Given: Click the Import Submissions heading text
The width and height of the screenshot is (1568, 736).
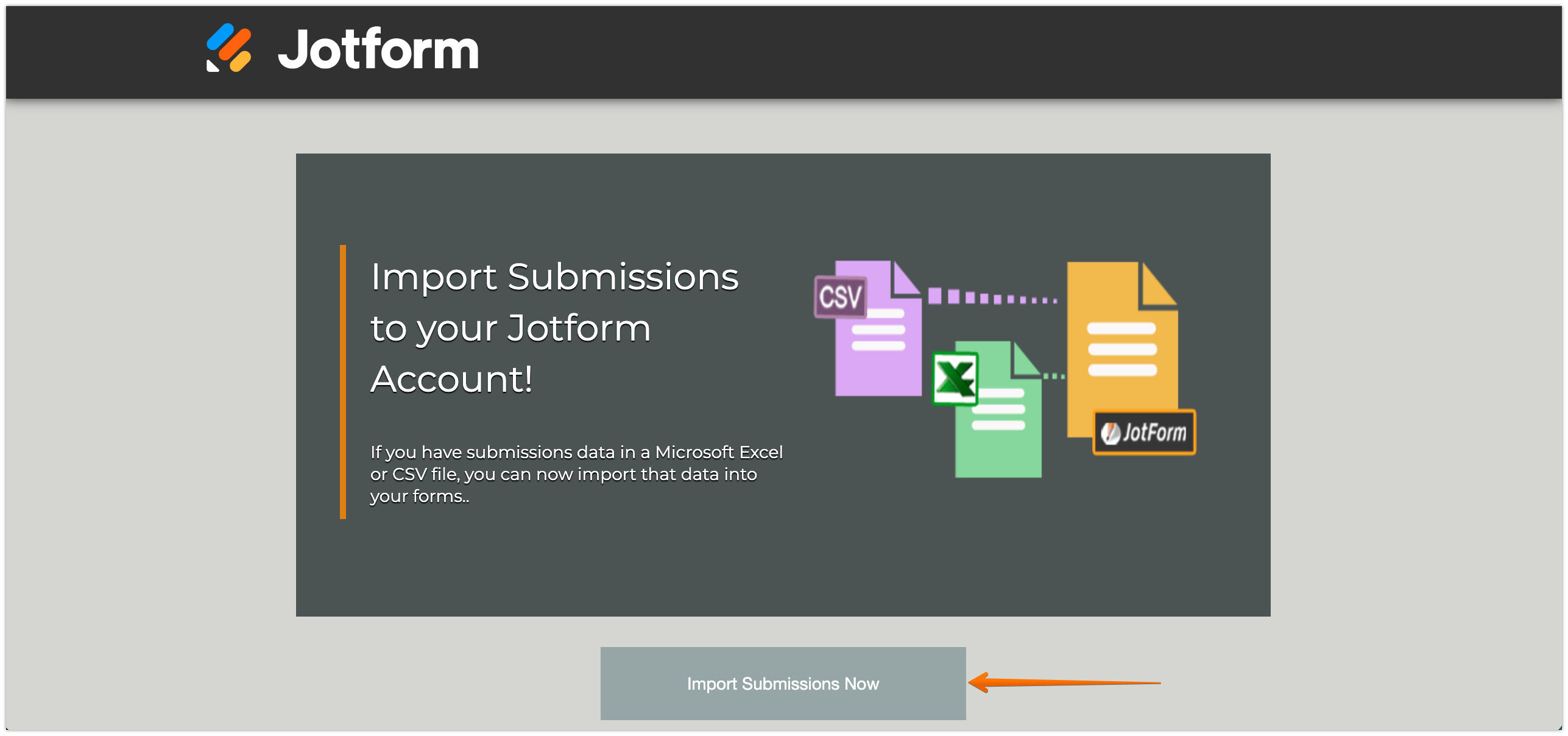Looking at the screenshot, I should [554, 277].
